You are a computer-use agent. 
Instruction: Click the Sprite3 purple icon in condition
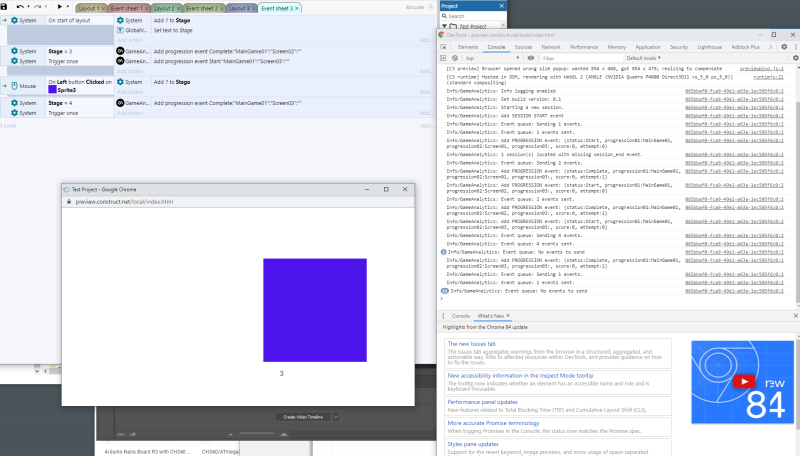click(x=52, y=90)
